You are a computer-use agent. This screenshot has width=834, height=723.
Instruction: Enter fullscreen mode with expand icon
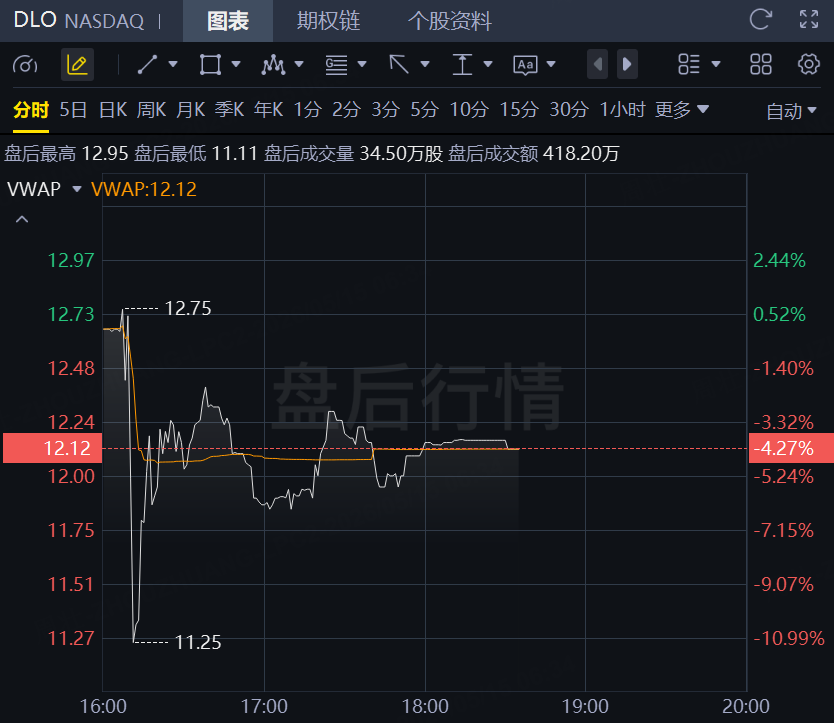(809, 20)
